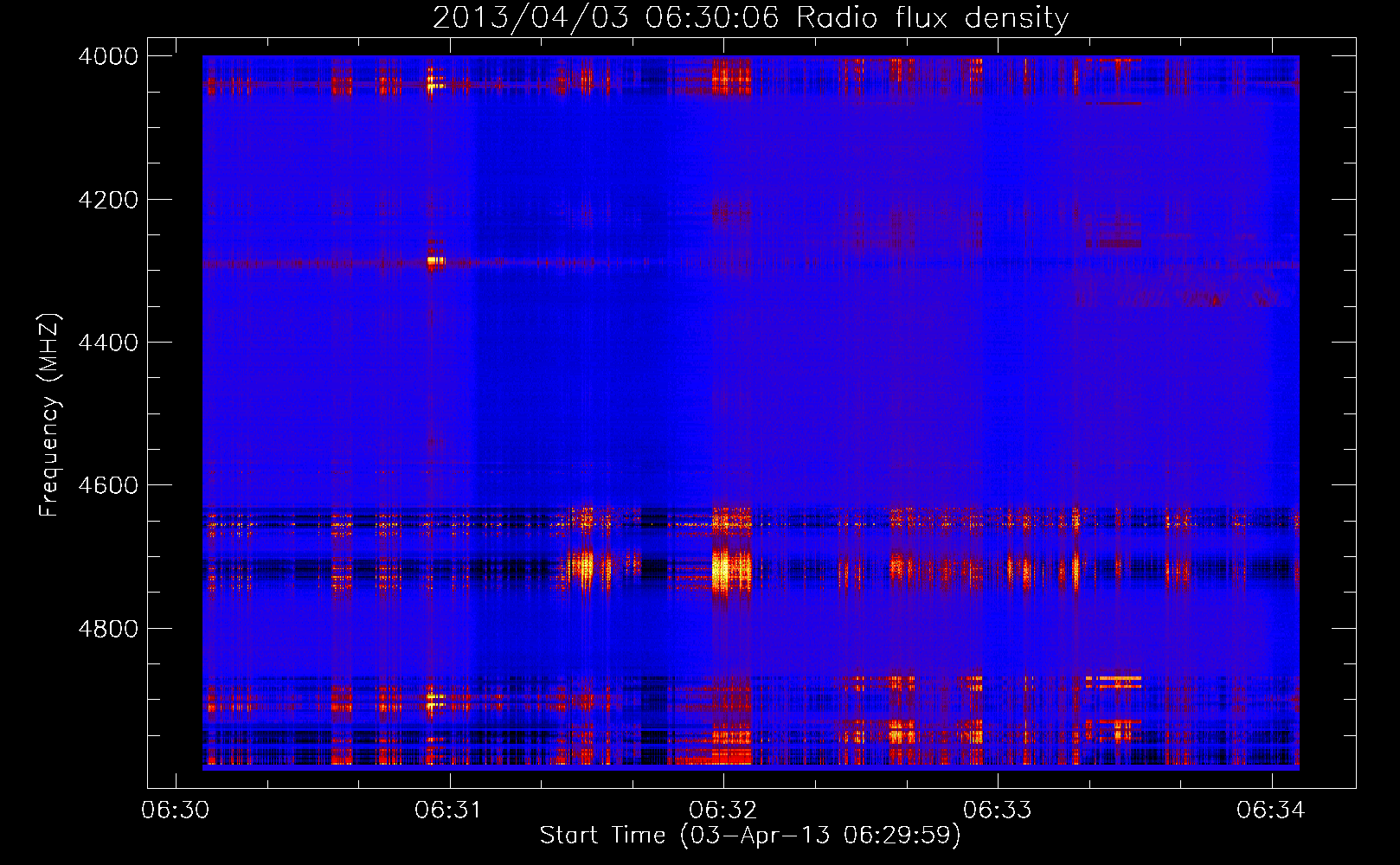Click the 06:32 time tick label
Viewport: 1400px width, 865px height.
[x=723, y=810]
